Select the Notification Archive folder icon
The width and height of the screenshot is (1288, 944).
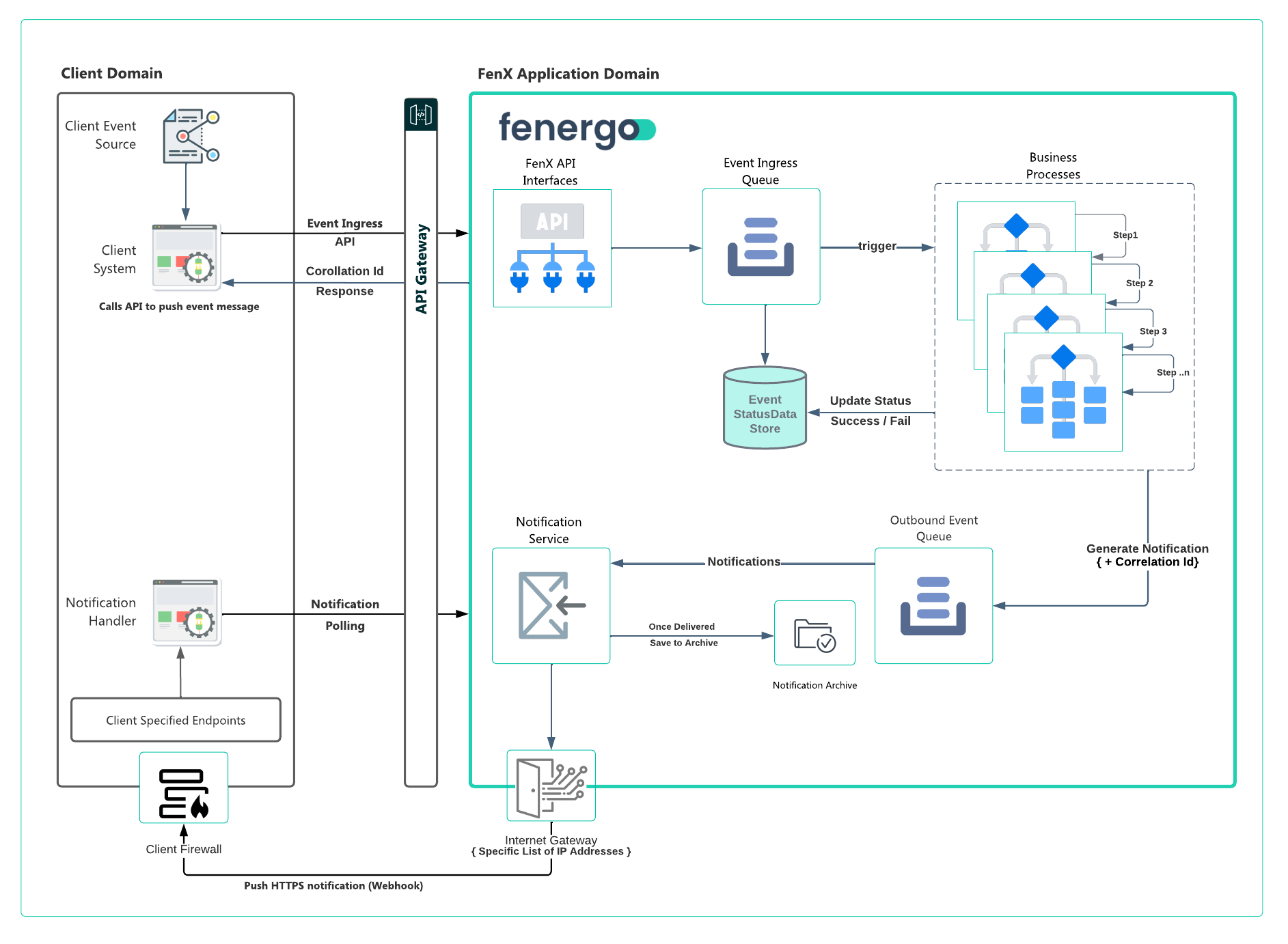(x=814, y=633)
